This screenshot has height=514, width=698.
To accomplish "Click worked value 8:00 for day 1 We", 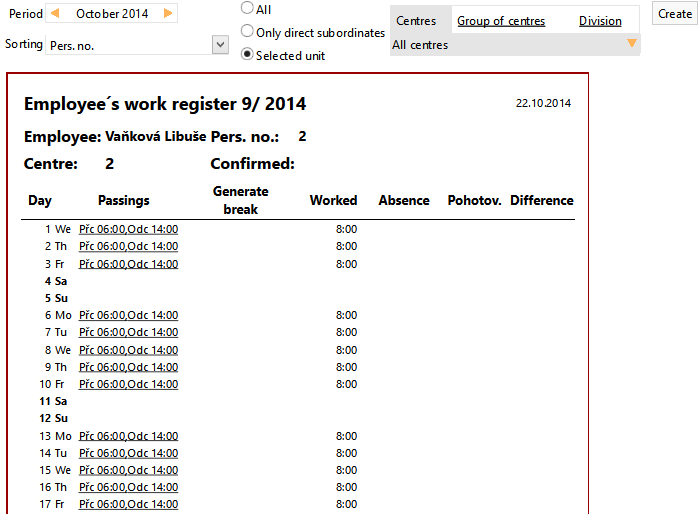I will pos(346,229).
